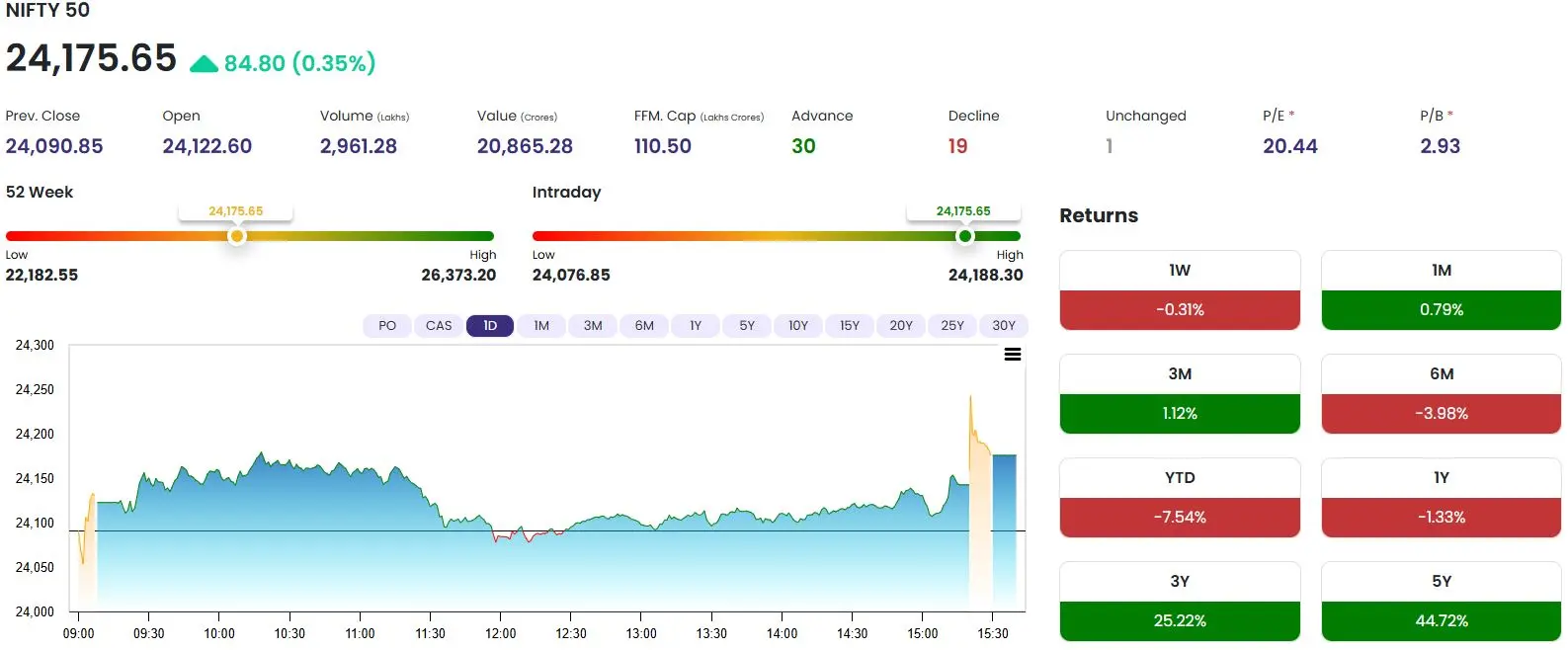
Task: Click the 52 Week range slider marker
Action: 236,236
